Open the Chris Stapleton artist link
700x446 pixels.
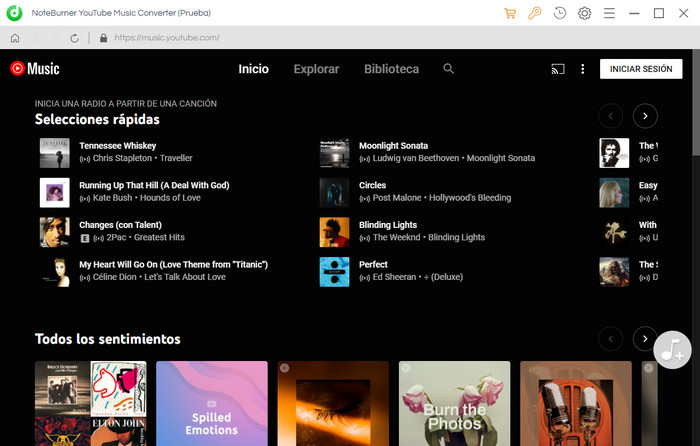(x=122, y=158)
